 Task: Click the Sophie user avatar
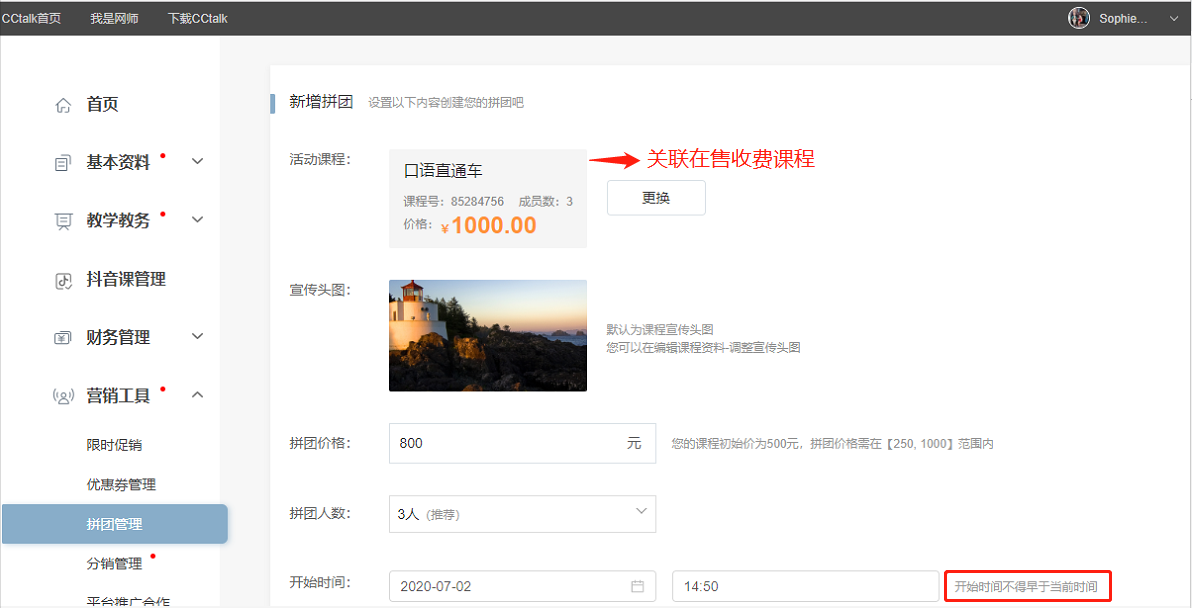coord(1079,18)
